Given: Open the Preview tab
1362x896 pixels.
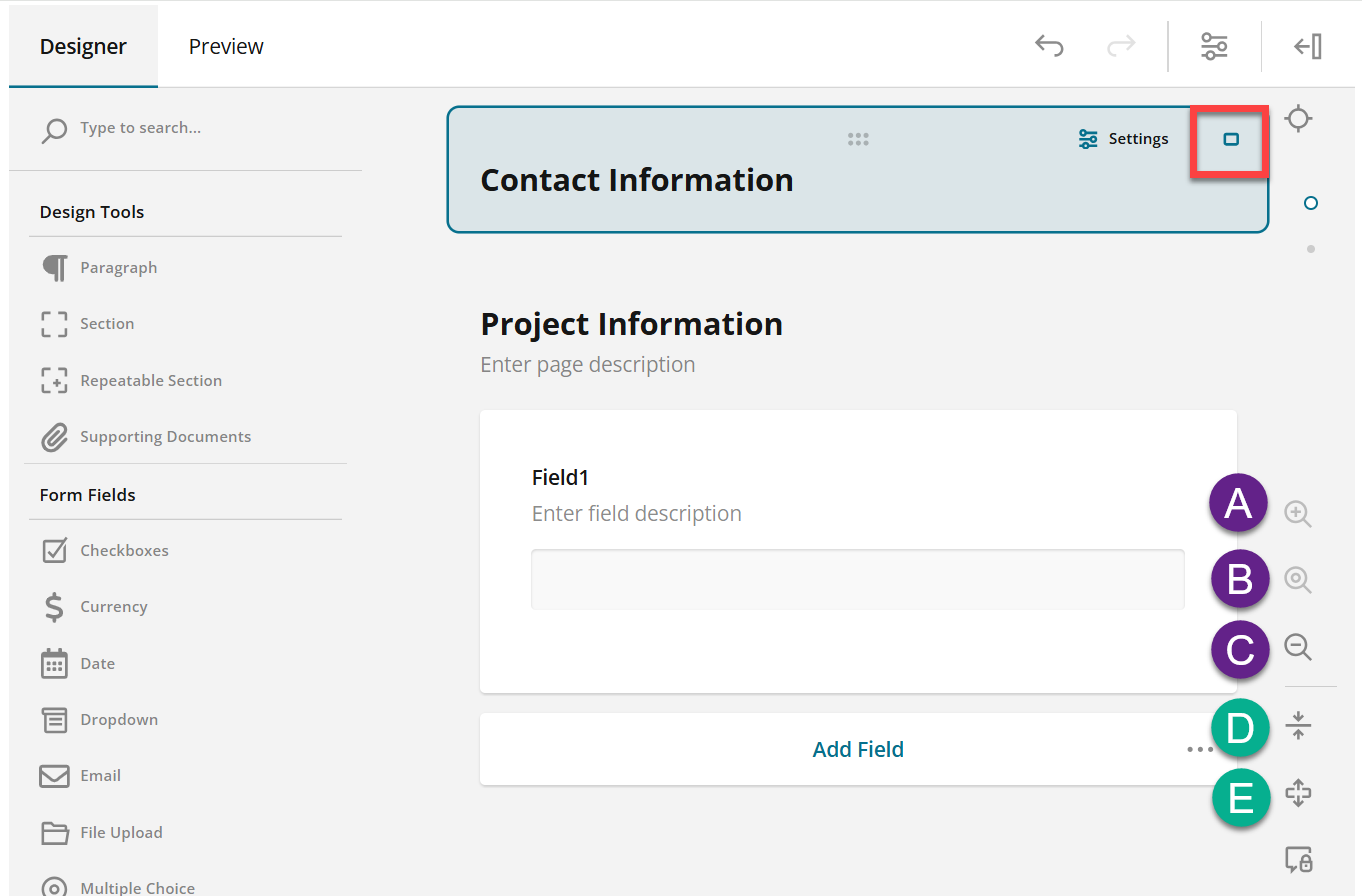Looking at the screenshot, I should click(226, 46).
